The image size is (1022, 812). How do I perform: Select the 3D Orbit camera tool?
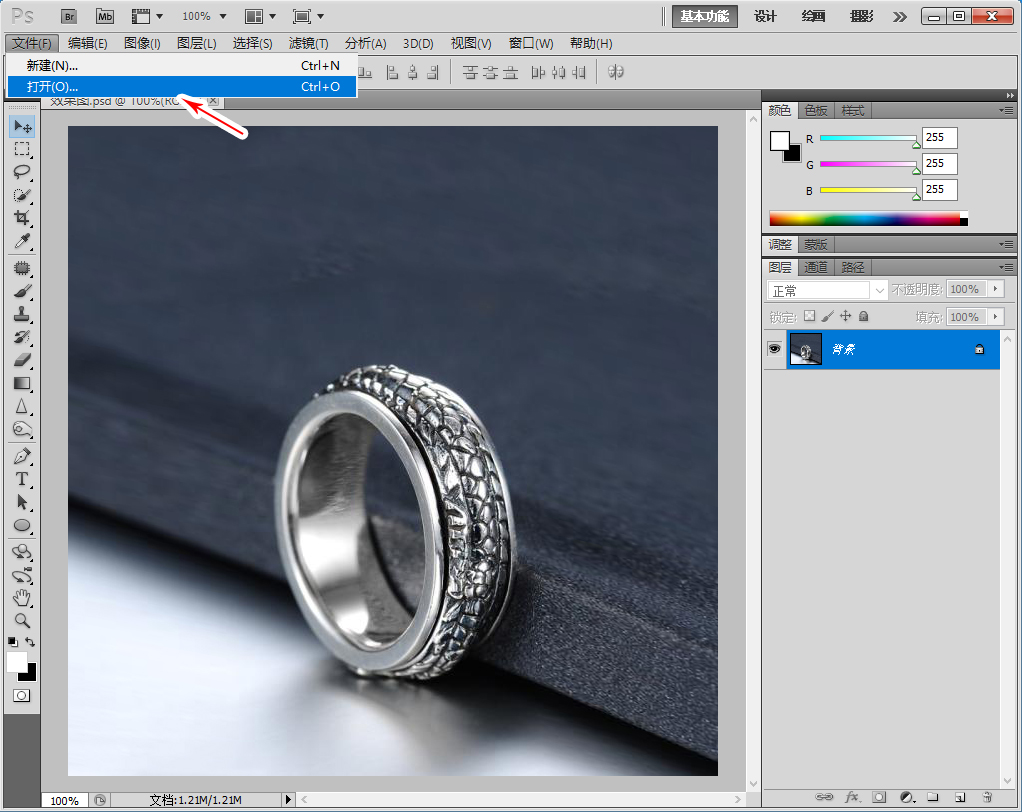coord(22,575)
